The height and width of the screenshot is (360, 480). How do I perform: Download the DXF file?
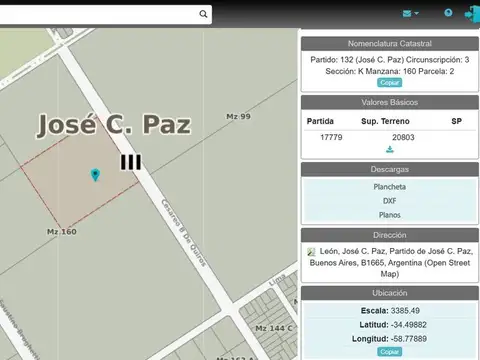click(x=389, y=201)
